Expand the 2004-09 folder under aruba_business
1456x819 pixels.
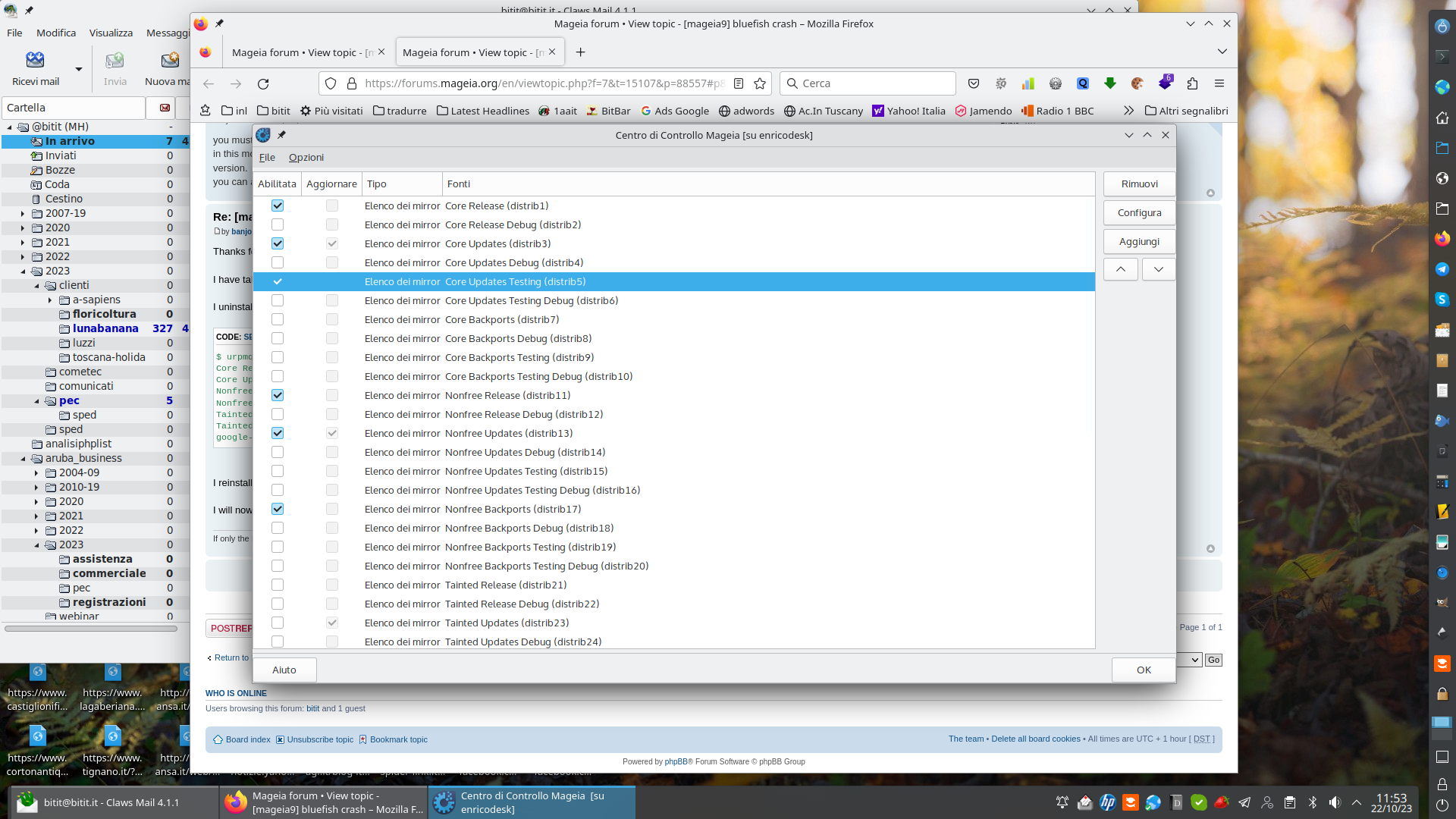tap(36, 473)
